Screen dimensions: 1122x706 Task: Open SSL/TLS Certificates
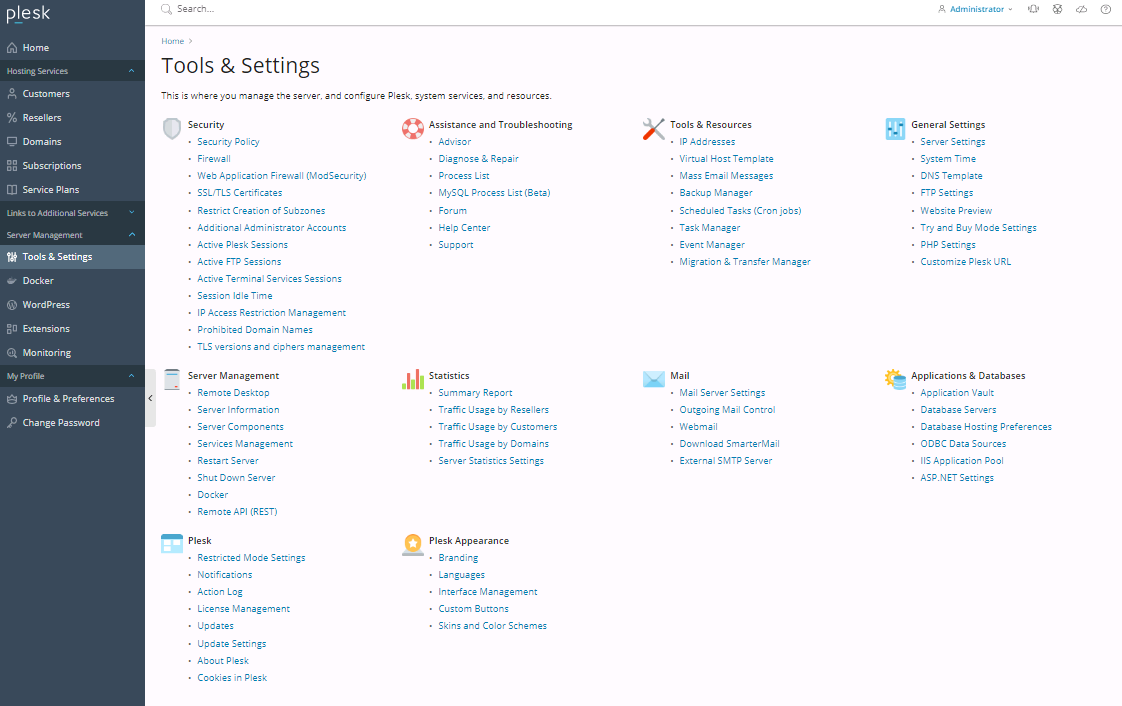point(240,193)
